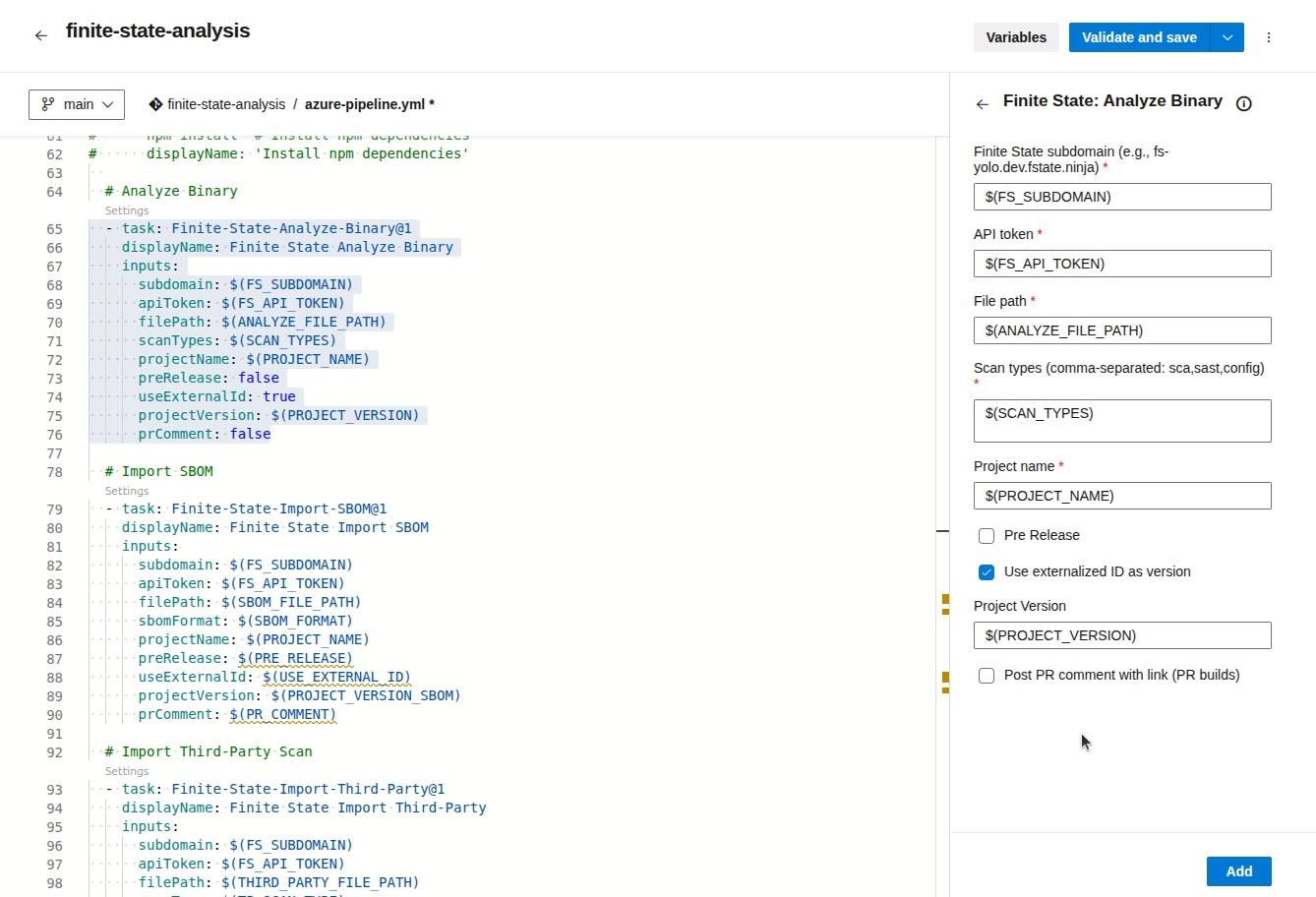Click the sbomFormat: $(SBOM_FORMAT) line
Screen dimensions: 1316x897
coord(245,621)
